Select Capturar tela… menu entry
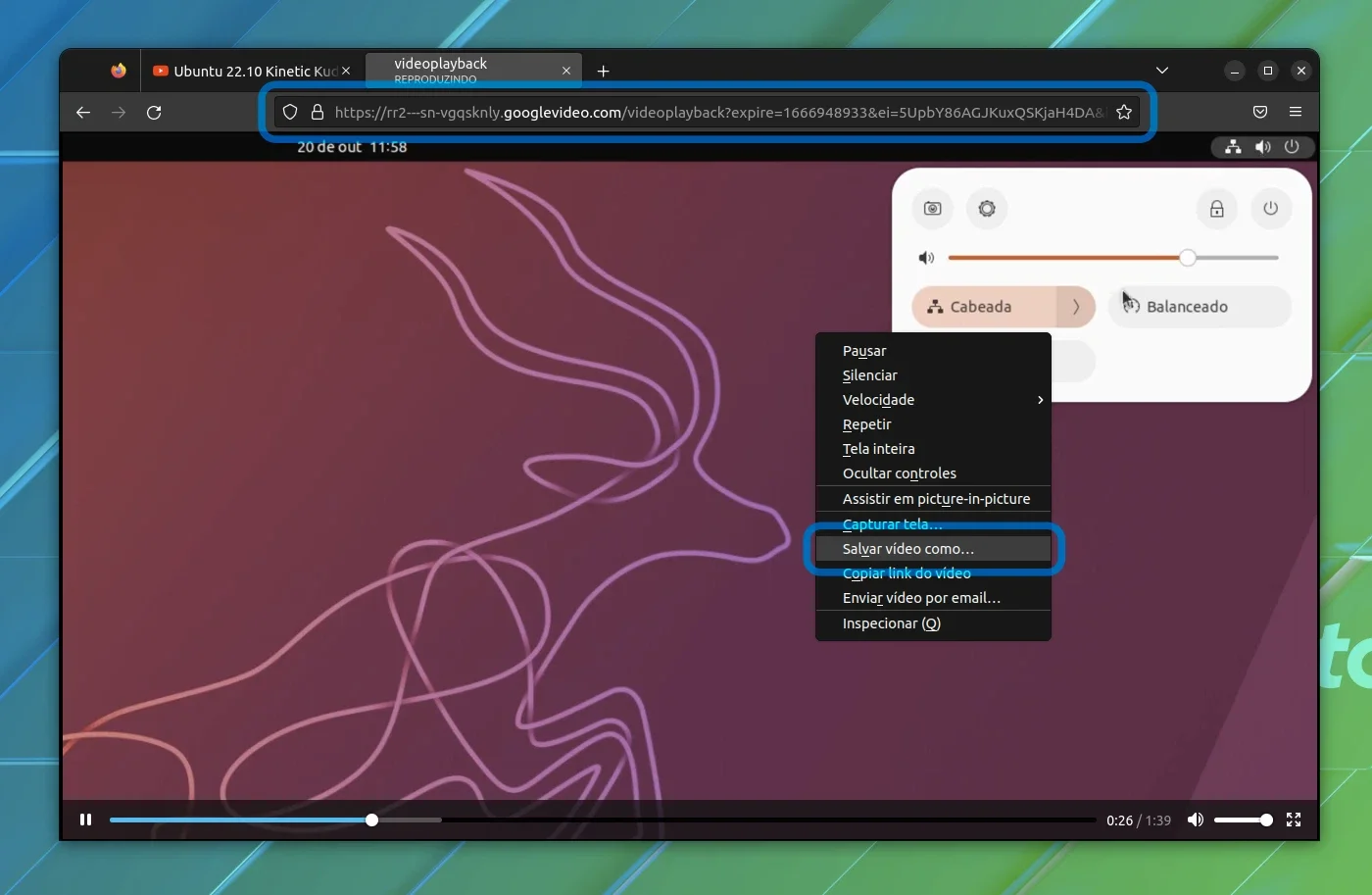This screenshot has width=1372, height=895. (933, 524)
